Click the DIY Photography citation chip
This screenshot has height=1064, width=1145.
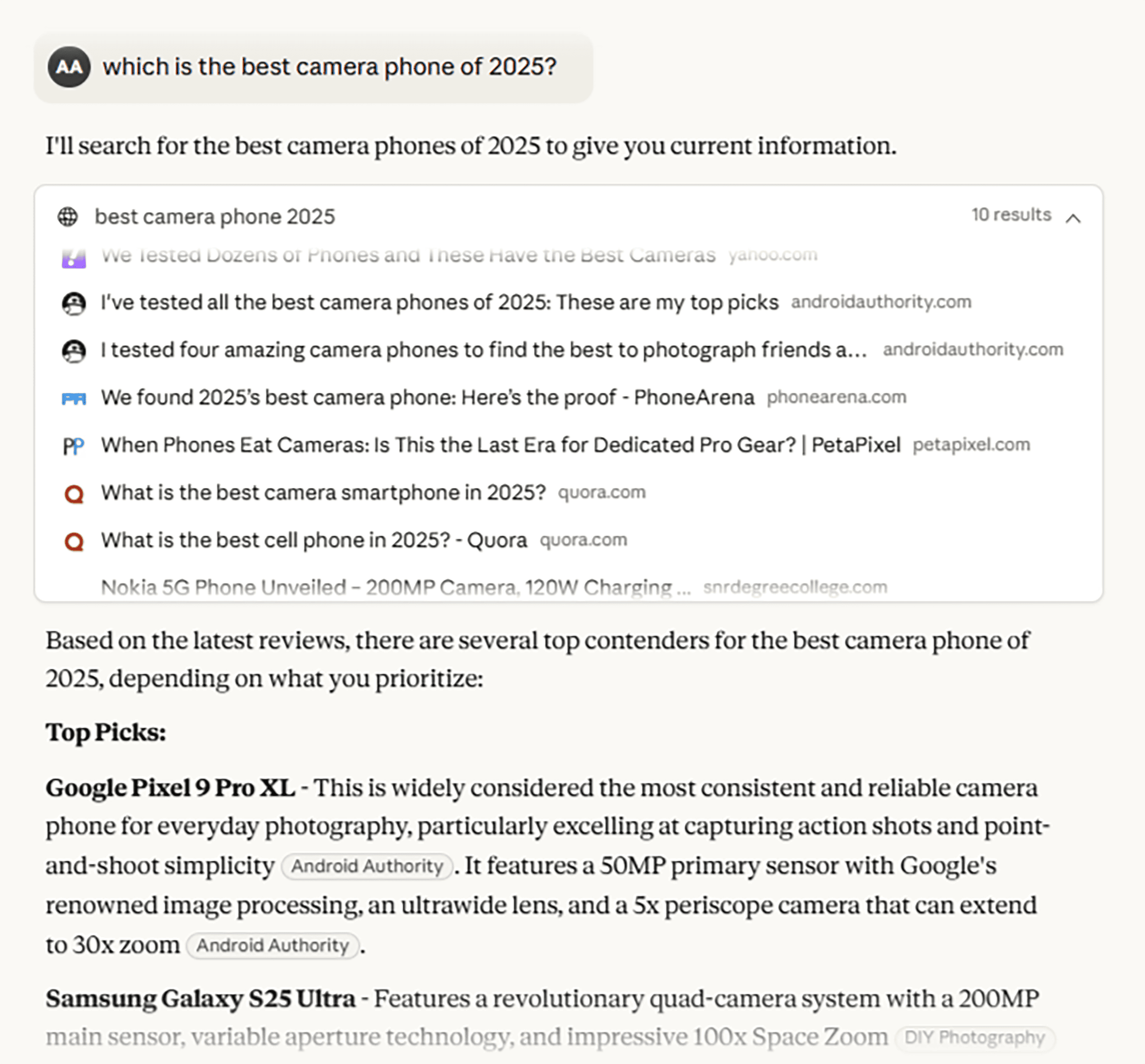[974, 1037]
